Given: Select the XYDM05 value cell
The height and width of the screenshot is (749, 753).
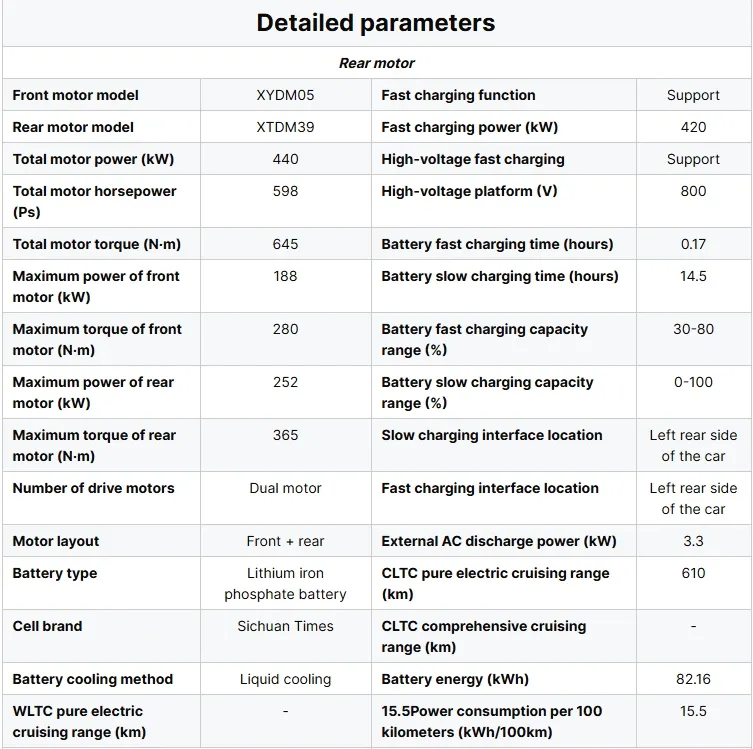Looking at the screenshot, I should pyautogui.click(x=285, y=95).
